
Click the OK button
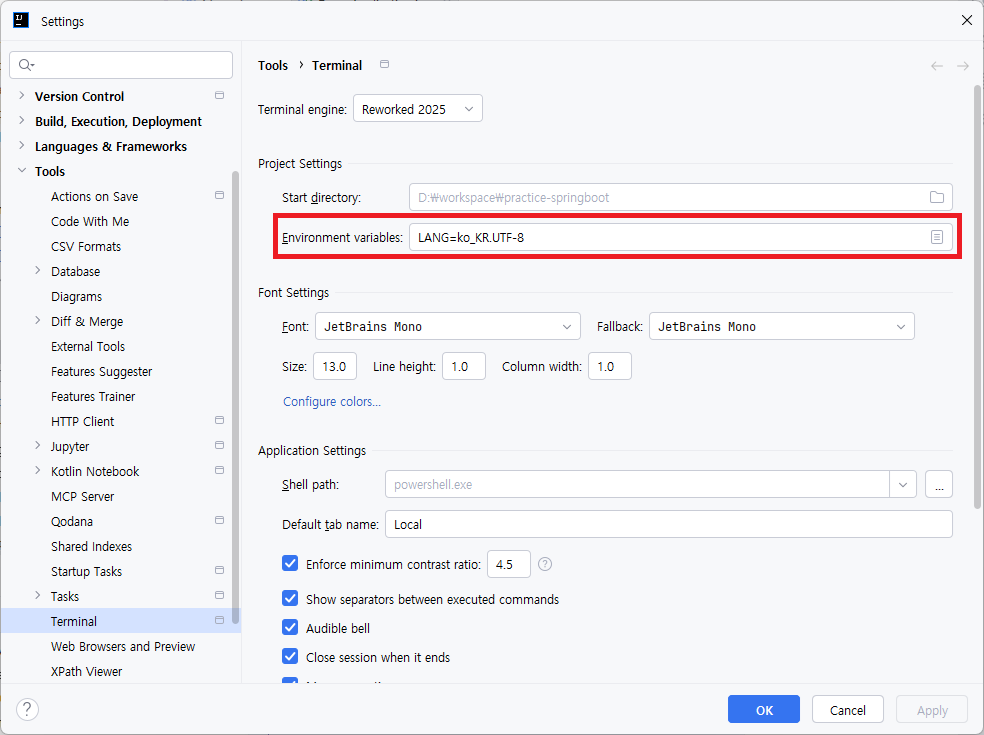tap(764, 709)
